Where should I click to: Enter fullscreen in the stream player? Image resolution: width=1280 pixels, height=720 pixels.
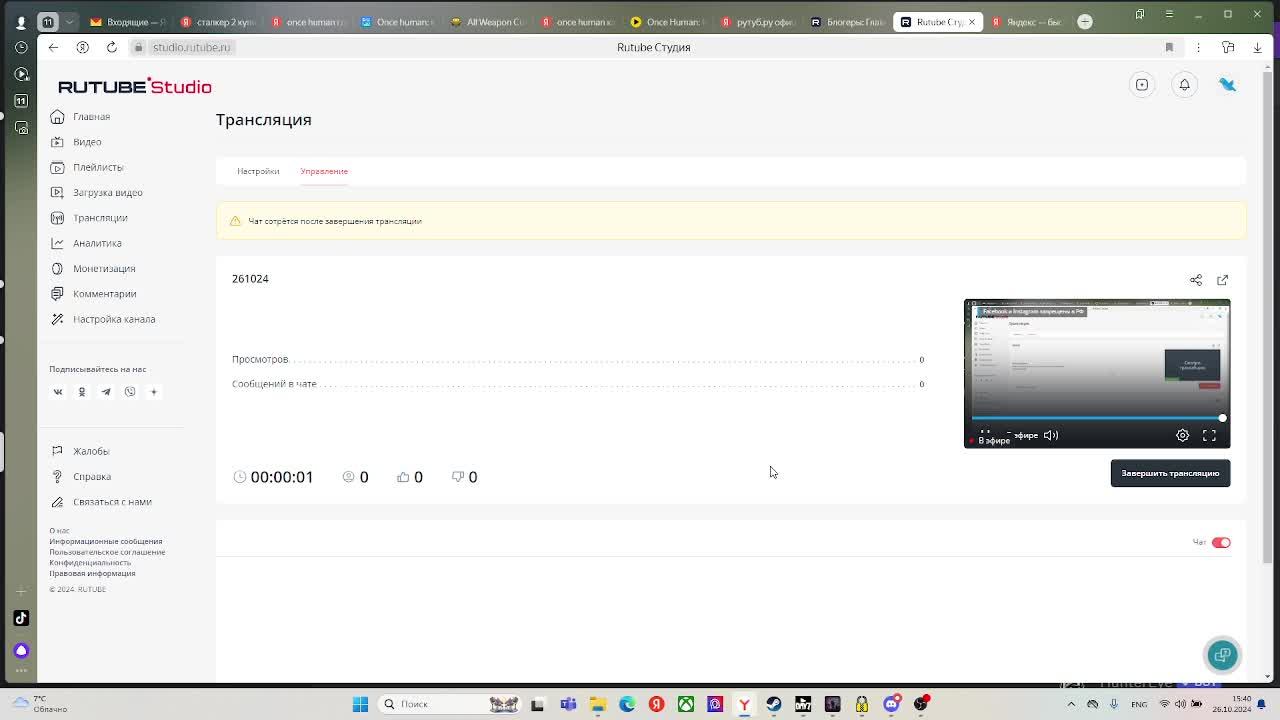(x=1209, y=435)
